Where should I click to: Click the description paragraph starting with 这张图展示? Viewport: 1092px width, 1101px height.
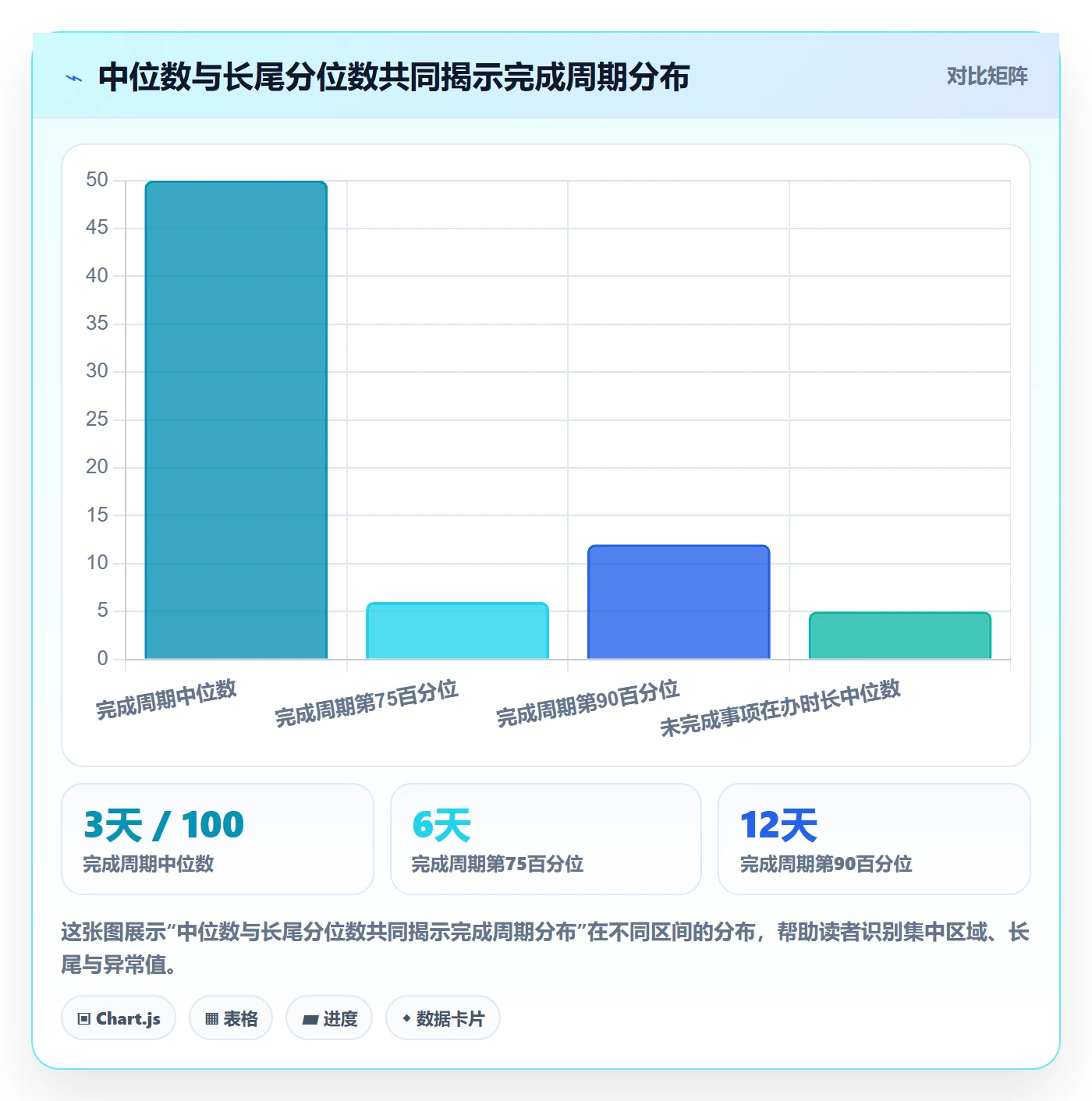(545, 948)
